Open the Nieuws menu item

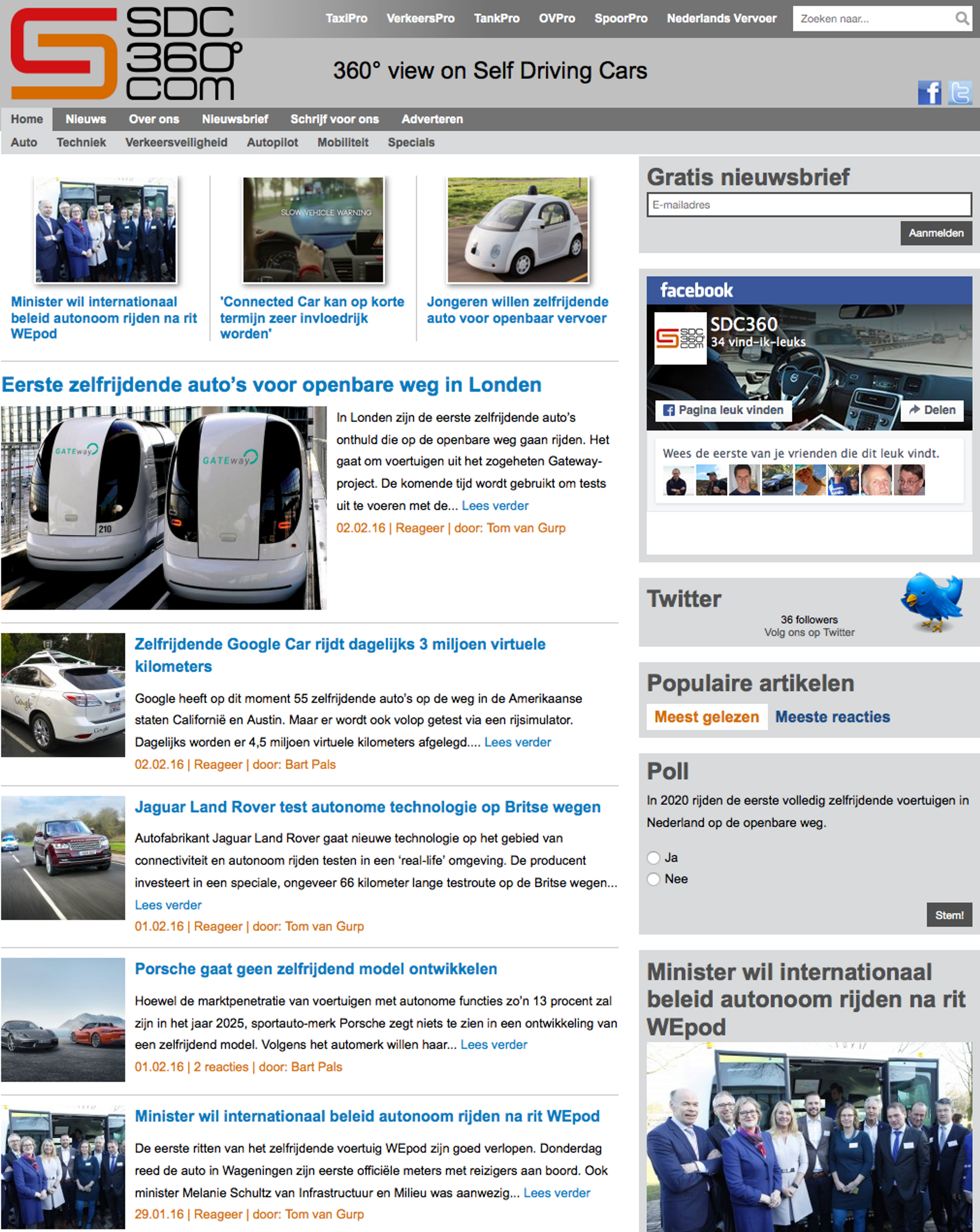pos(86,119)
